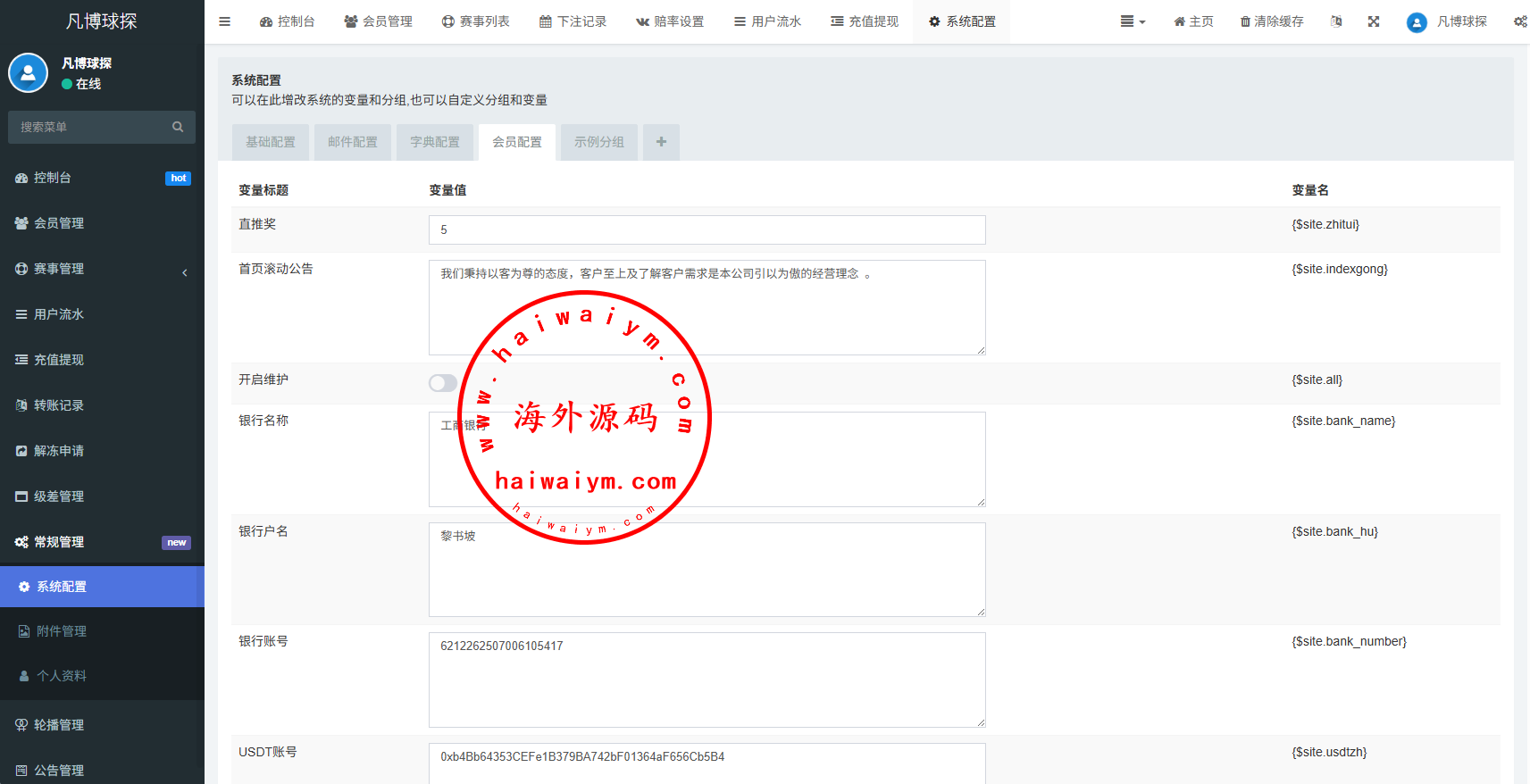
Task: Click the plus icon to add config group
Action: click(x=661, y=142)
